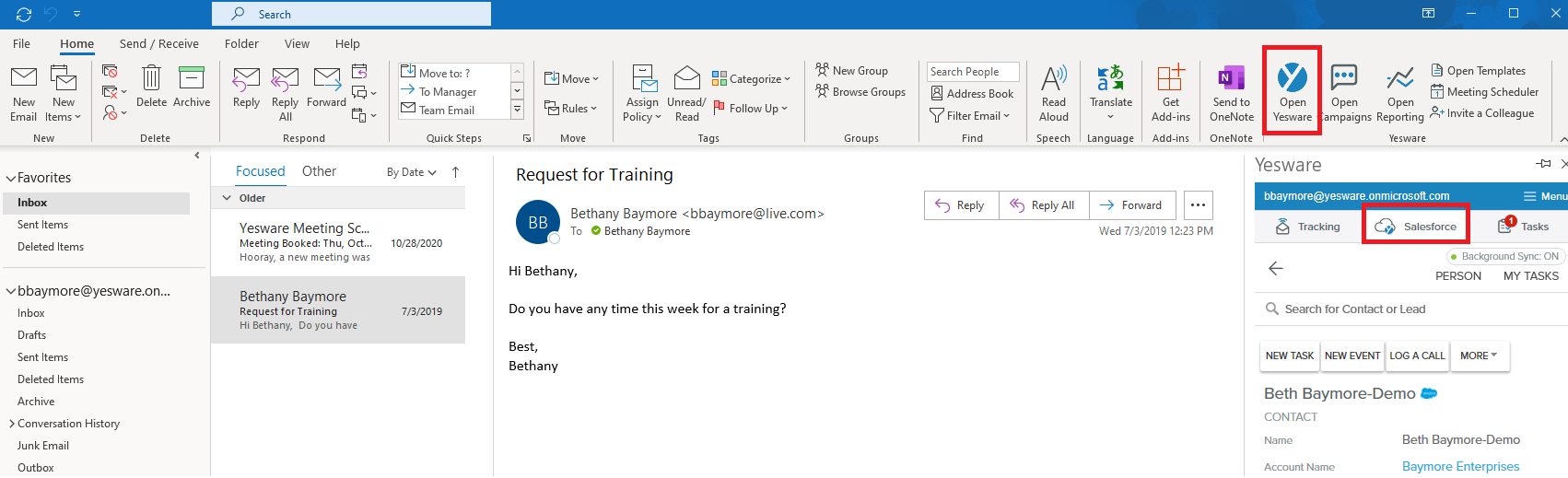
Task: Open the MORE dropdown in Yesware panel
Action: tap(1478, 356)
